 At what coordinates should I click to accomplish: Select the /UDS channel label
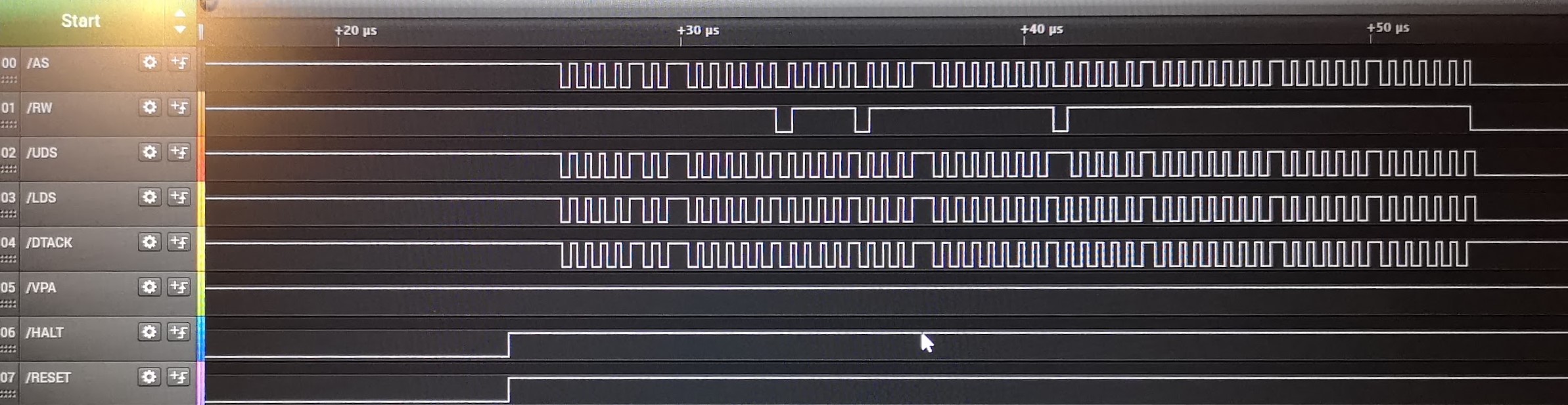41,153
